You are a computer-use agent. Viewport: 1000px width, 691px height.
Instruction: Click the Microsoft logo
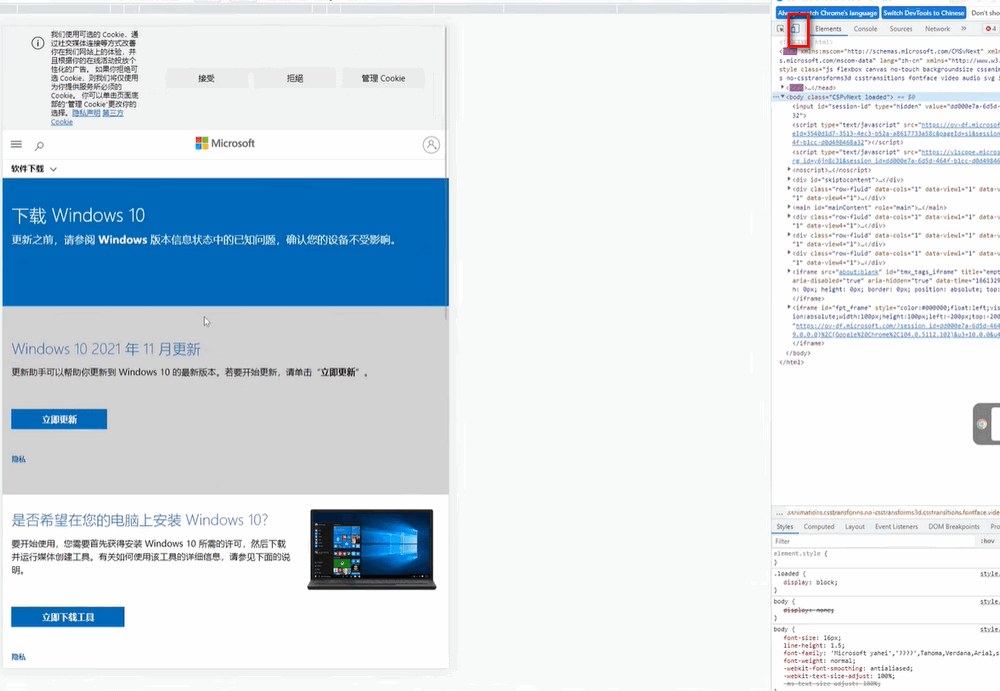[x=225, y=144]
